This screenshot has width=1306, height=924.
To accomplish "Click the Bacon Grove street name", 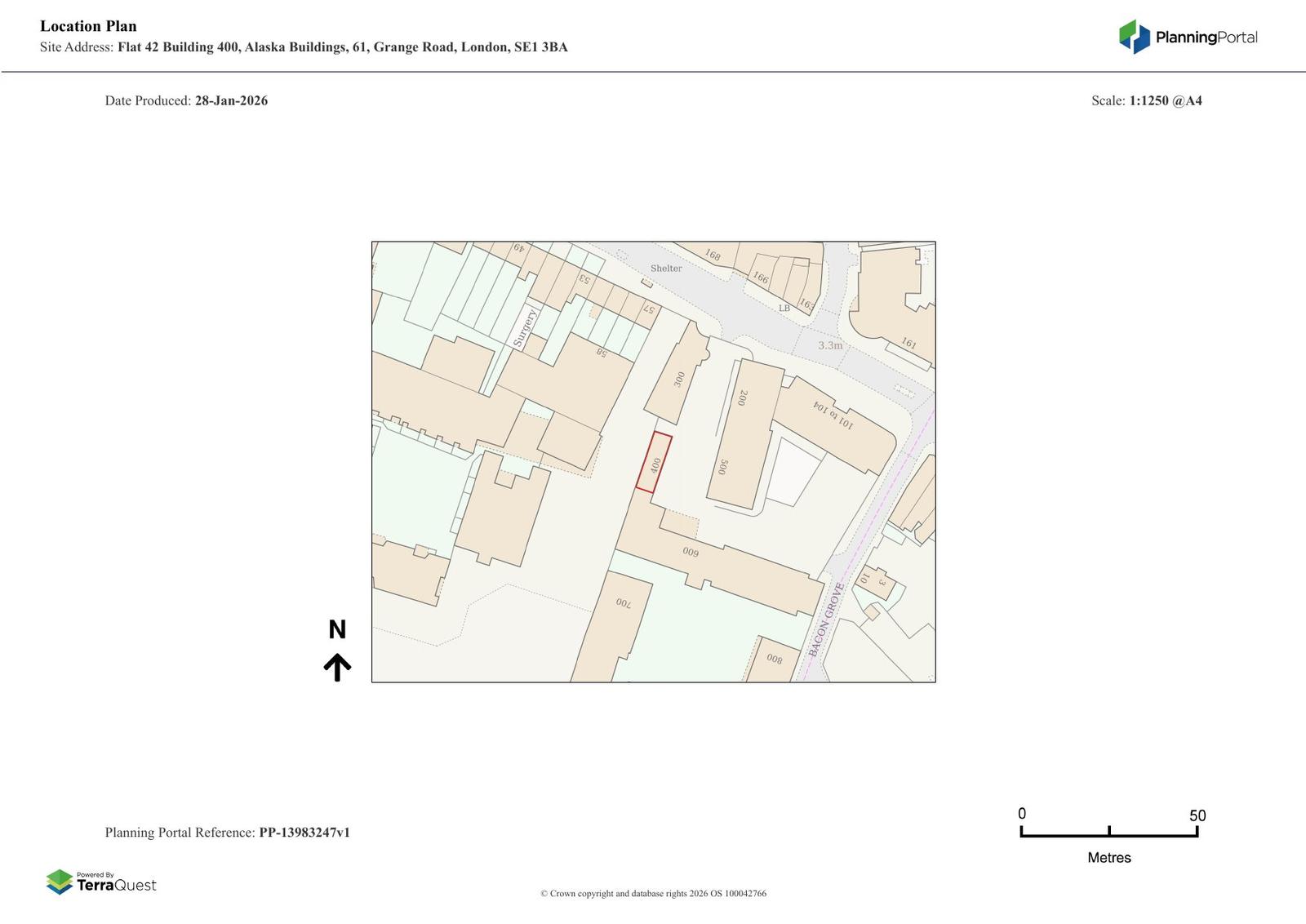I will (825, 620).
